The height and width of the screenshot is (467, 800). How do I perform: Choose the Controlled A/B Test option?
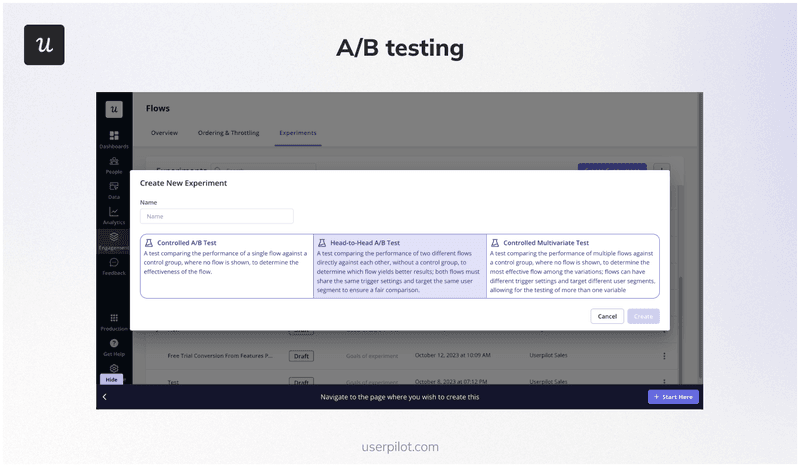[226, 266]
